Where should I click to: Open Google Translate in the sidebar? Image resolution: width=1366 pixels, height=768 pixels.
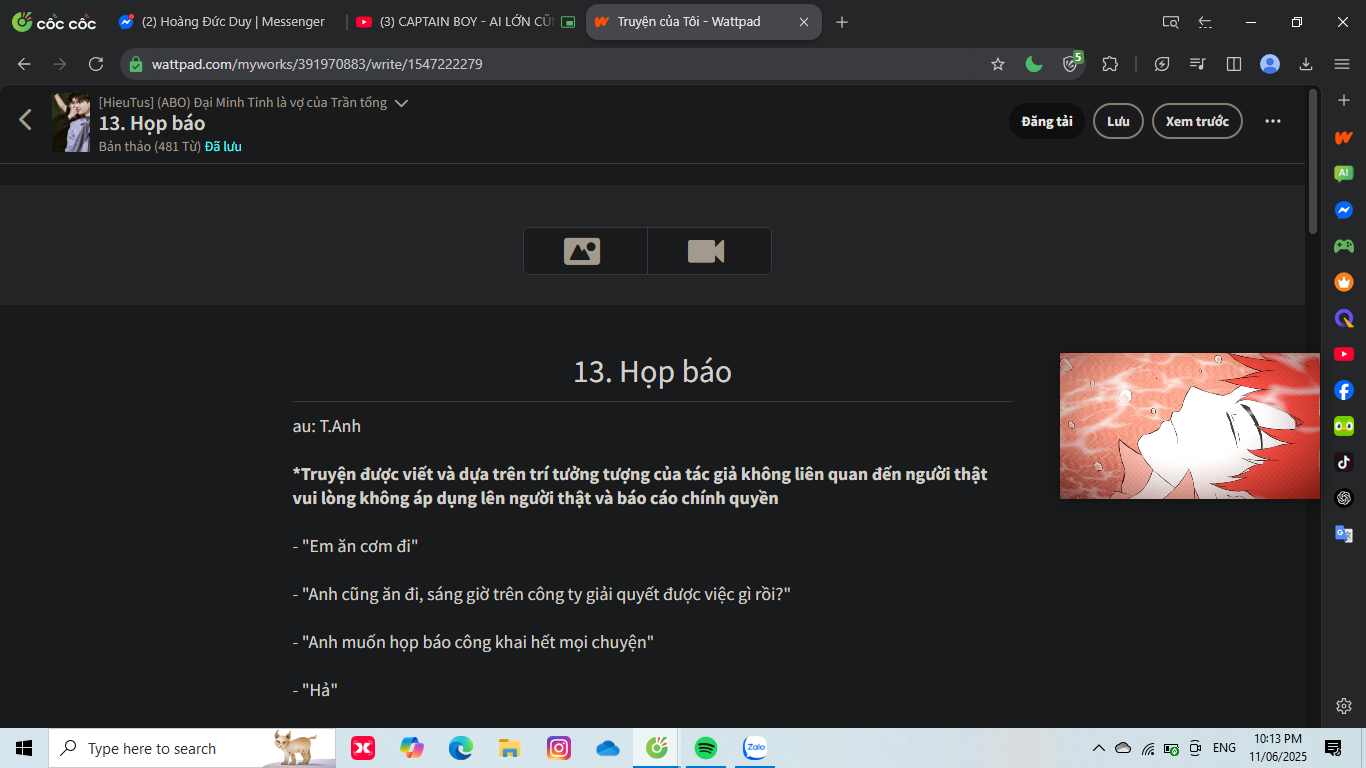1344,534
